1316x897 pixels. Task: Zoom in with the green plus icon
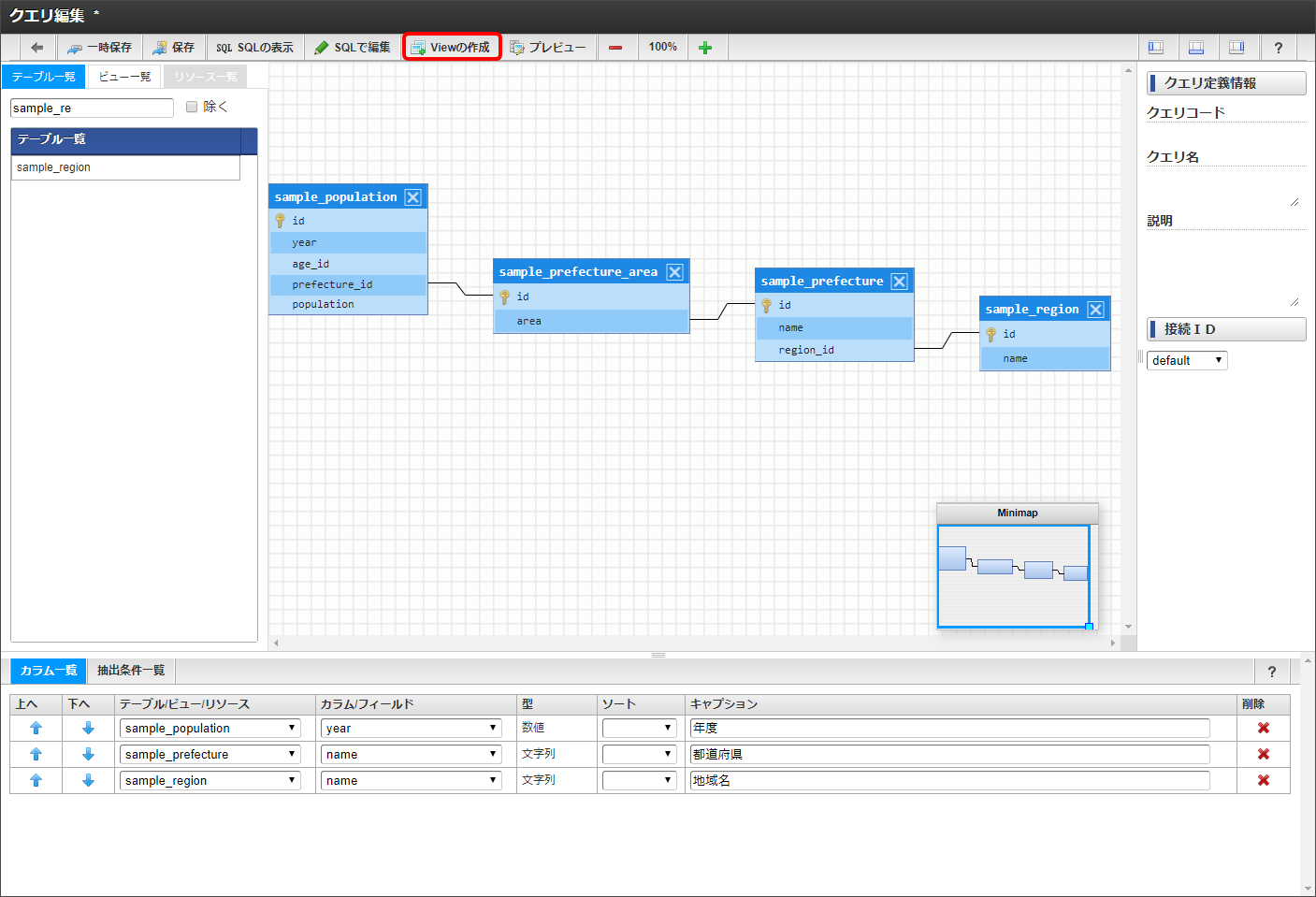pyautogui.click(x=705, y=48)
